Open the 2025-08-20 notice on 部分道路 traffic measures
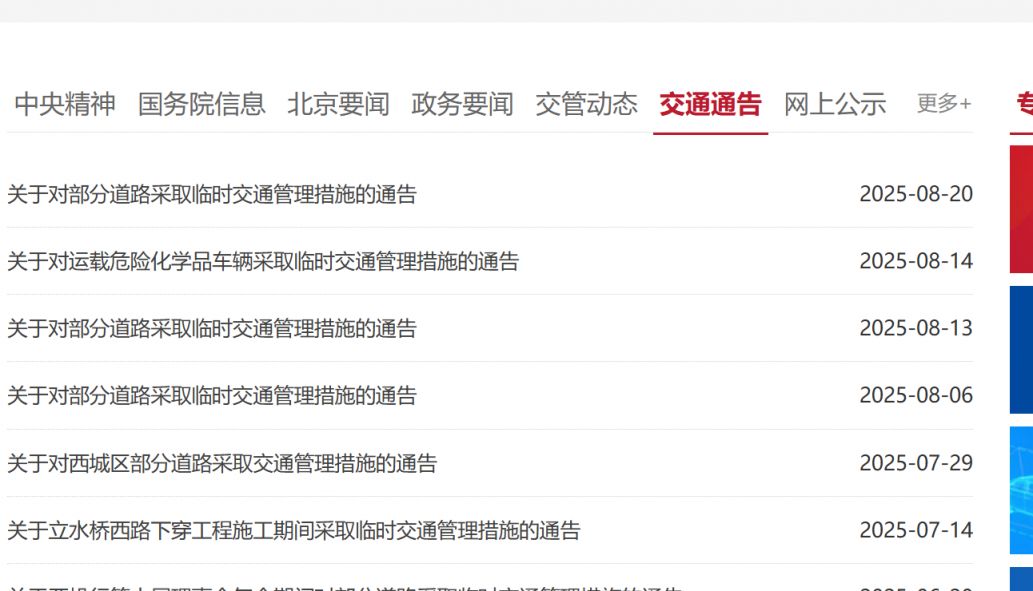 coord(212,194)
